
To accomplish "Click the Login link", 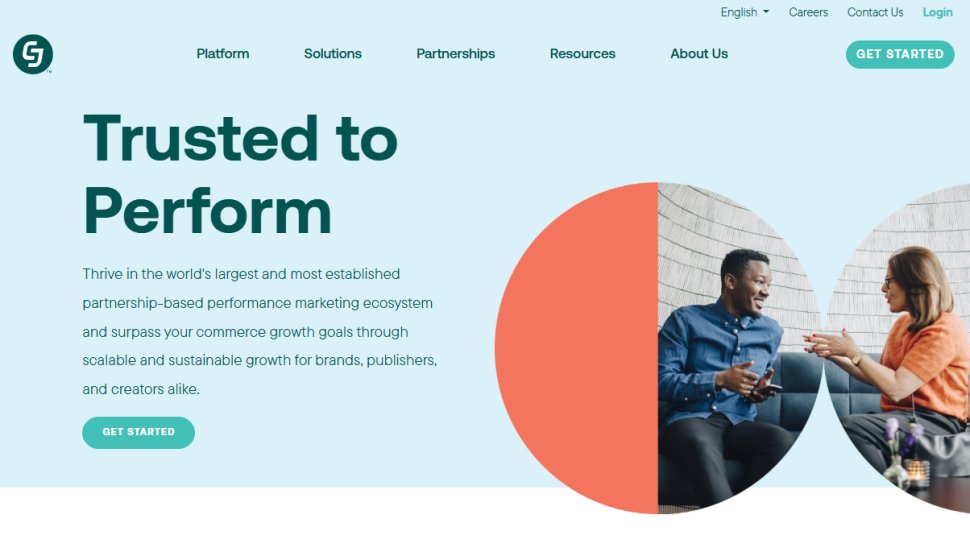I will [x=937, y=12].
